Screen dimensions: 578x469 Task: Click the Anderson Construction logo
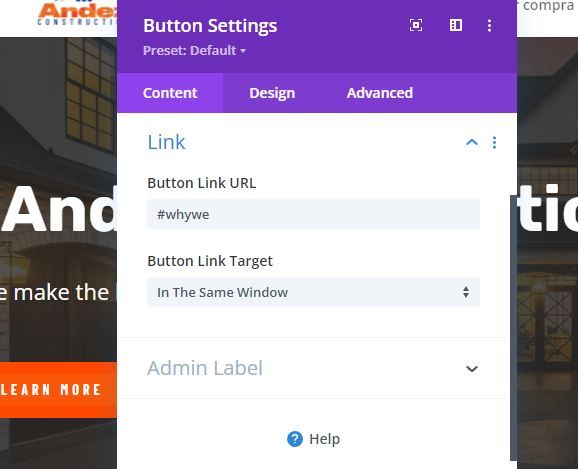(77, 14)
